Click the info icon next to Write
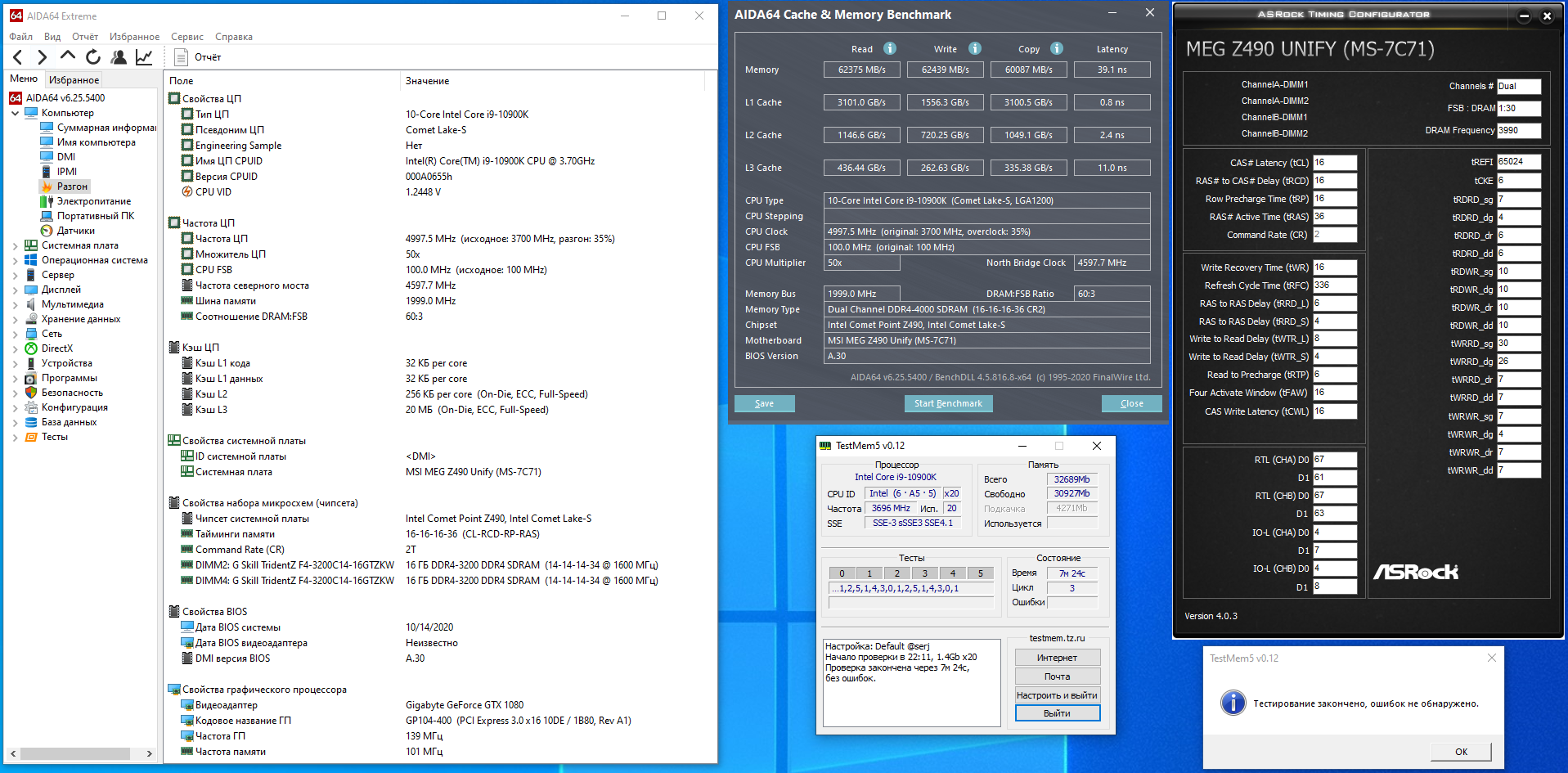This screenshot has width=1568, height=773. [x=975, y=48]
